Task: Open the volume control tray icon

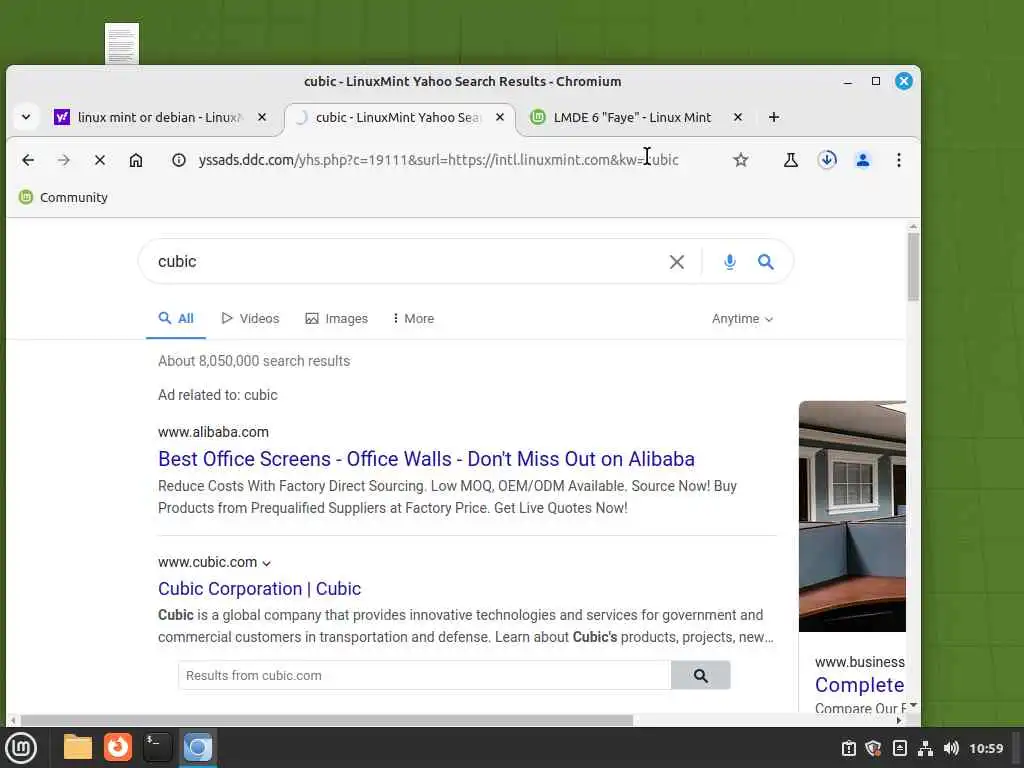Action: 951,748
